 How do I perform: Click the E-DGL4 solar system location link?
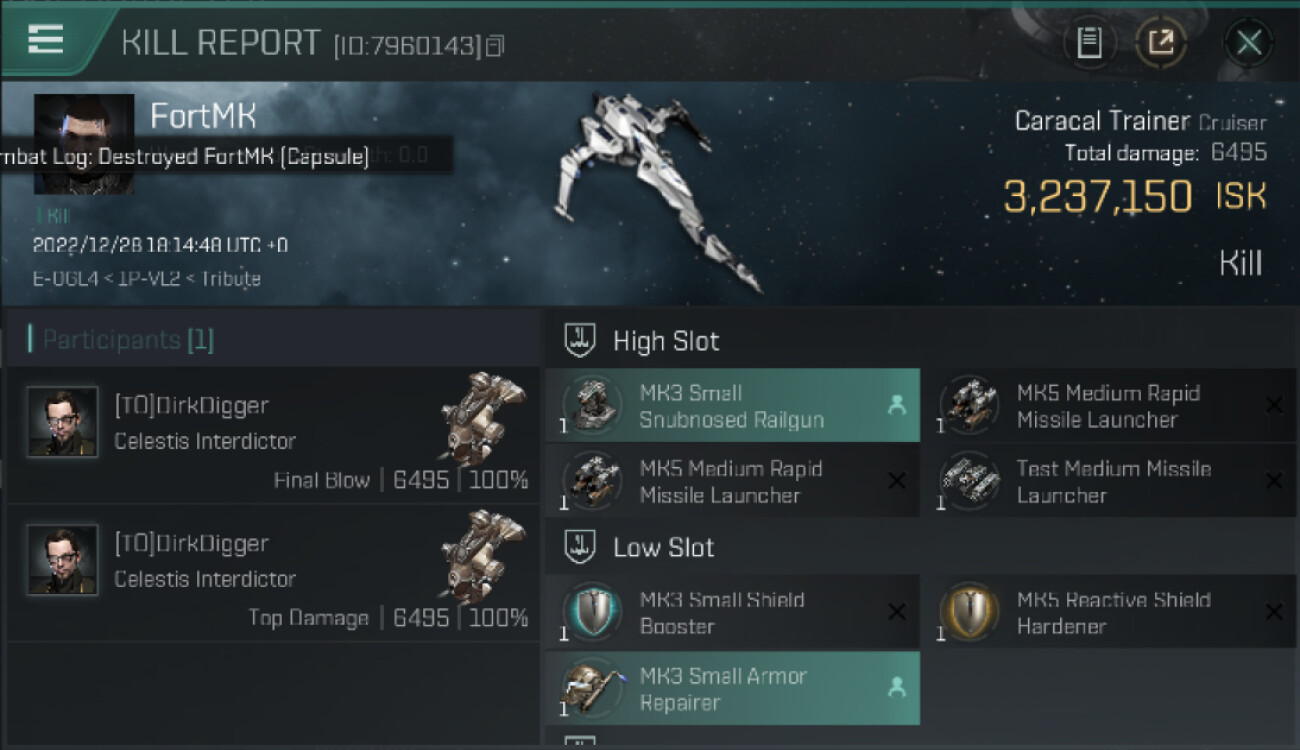[x=62, y=279]
